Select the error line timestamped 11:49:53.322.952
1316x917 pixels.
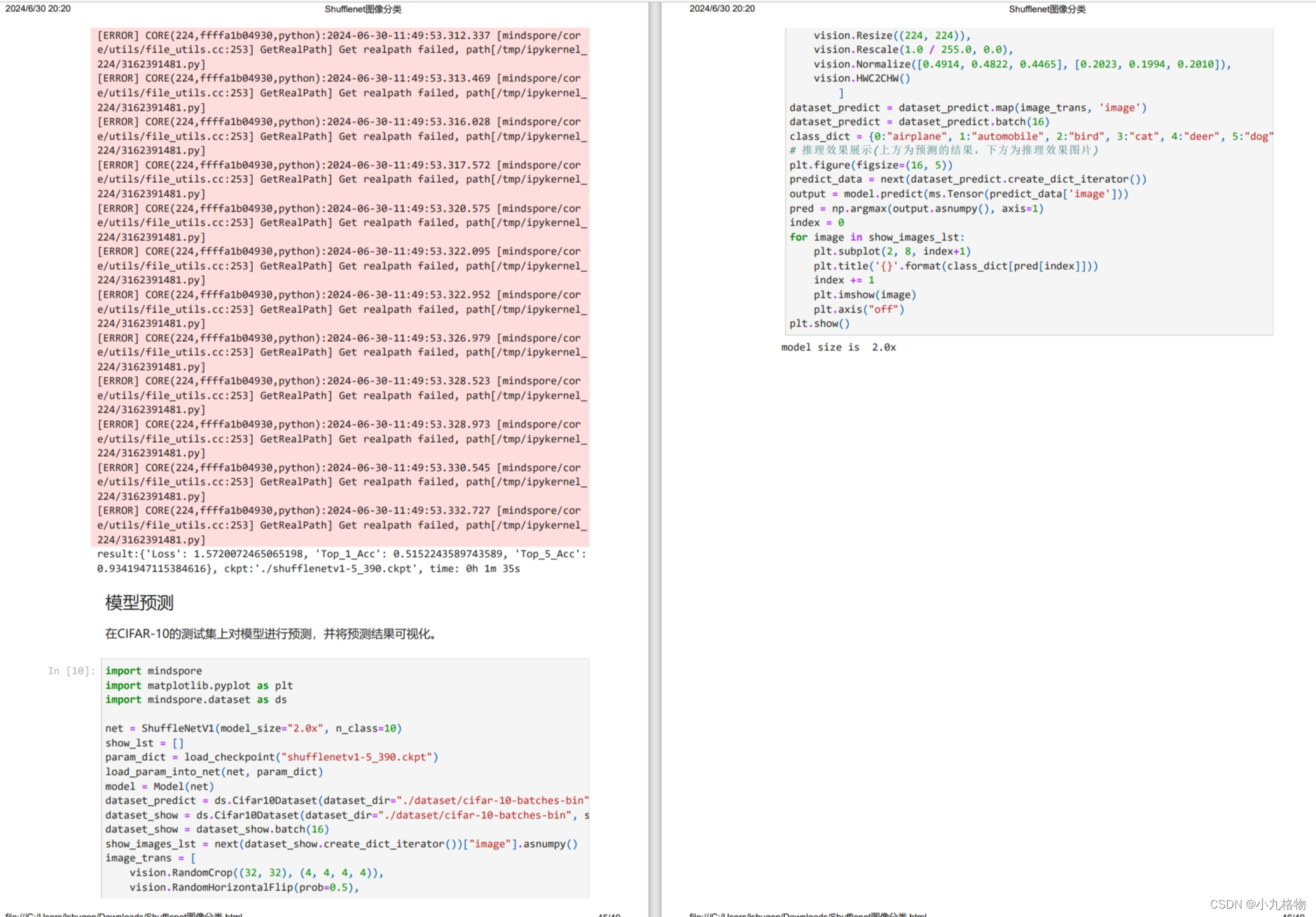coord(339,295)
